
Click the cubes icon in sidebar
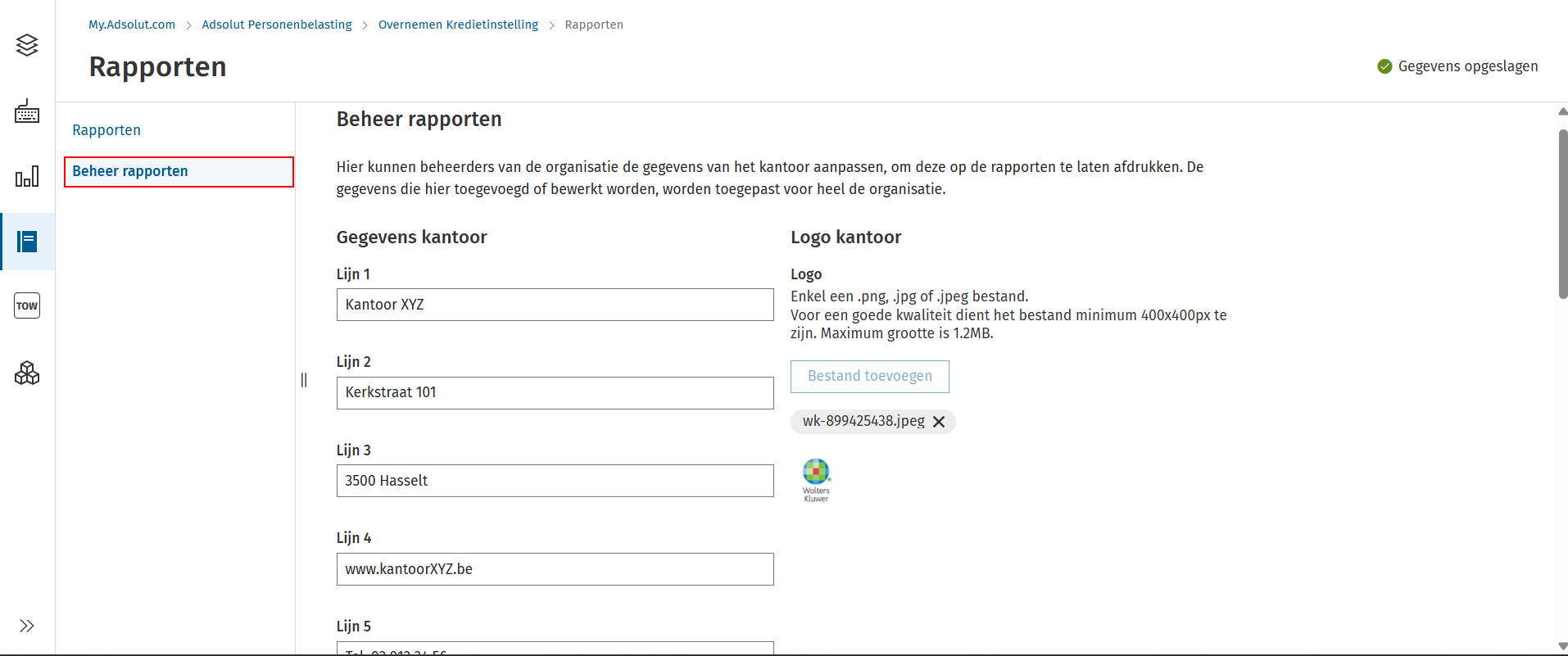[x=27, y=373]
